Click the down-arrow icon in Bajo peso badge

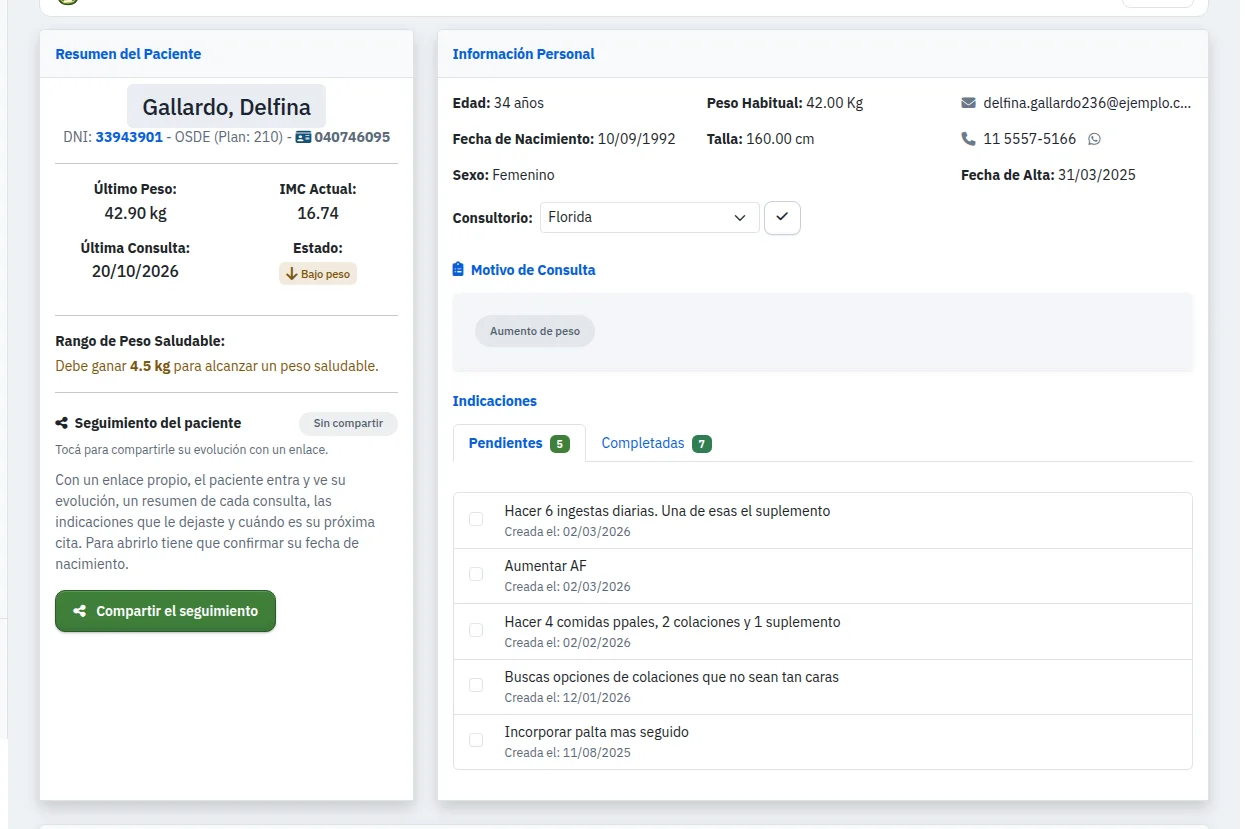(292, 274)
